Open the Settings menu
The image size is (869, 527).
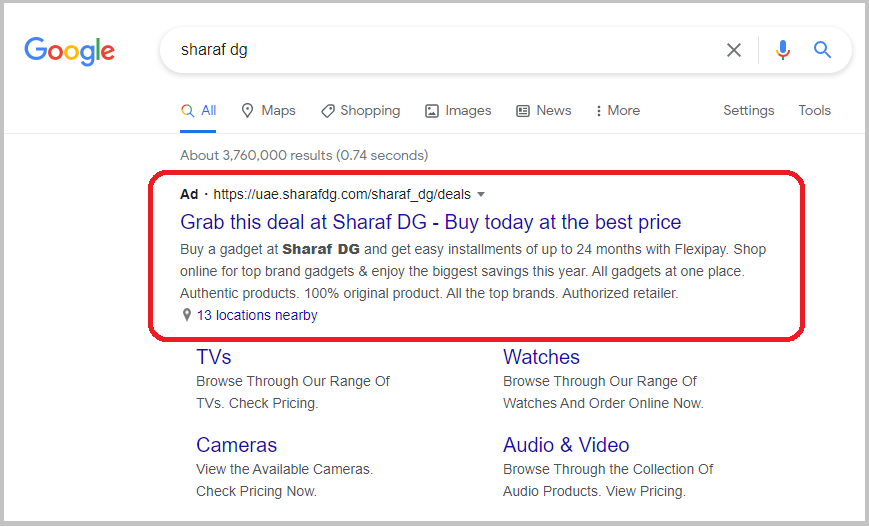point(748,110)
